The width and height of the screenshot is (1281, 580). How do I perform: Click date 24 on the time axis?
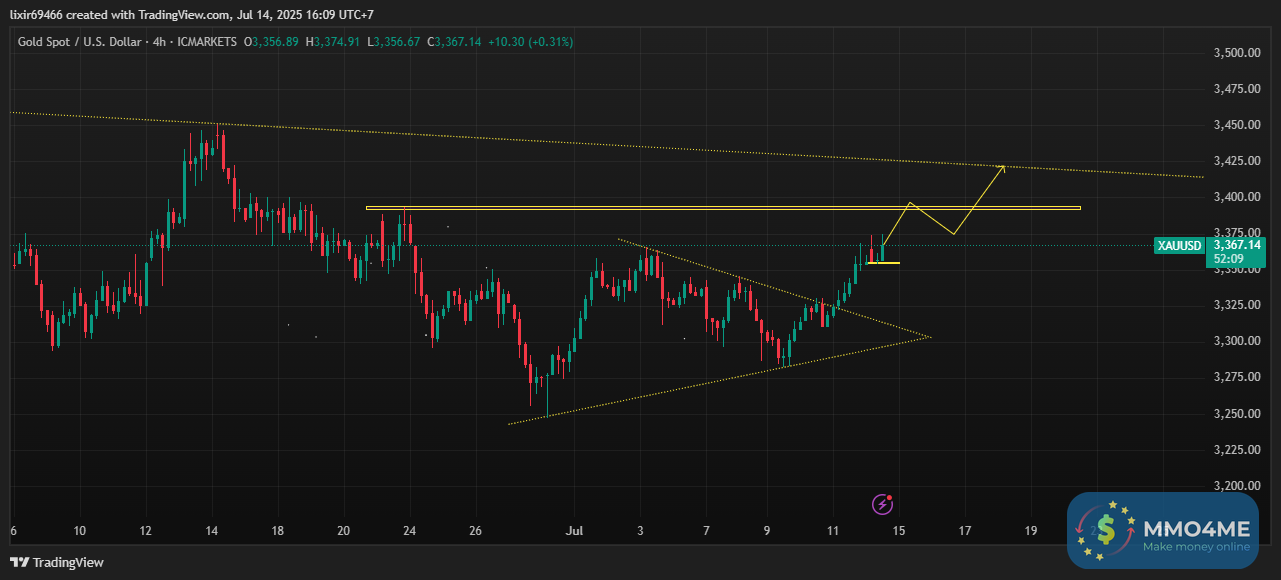(410, 530)
